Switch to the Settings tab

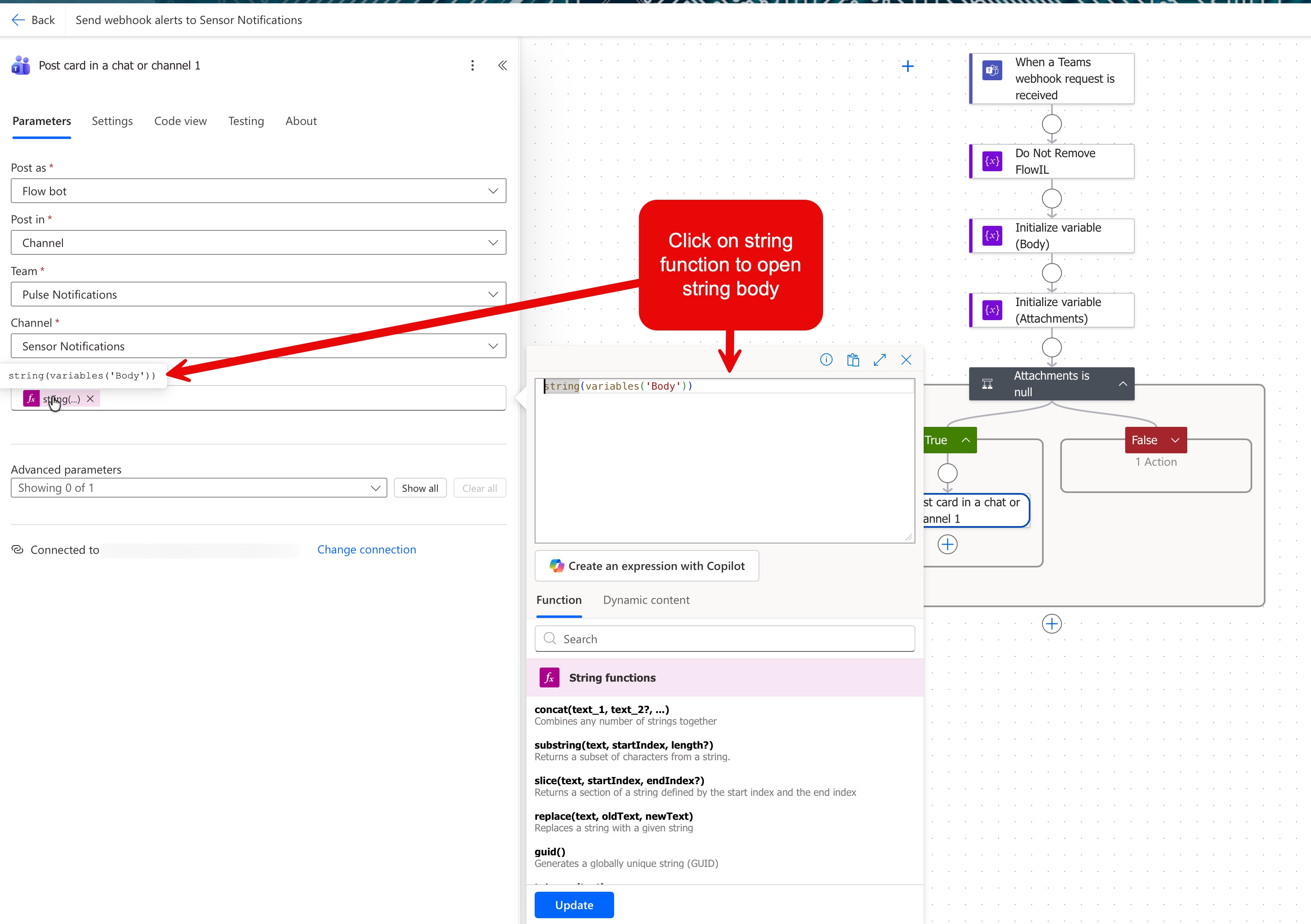(112, 121)
